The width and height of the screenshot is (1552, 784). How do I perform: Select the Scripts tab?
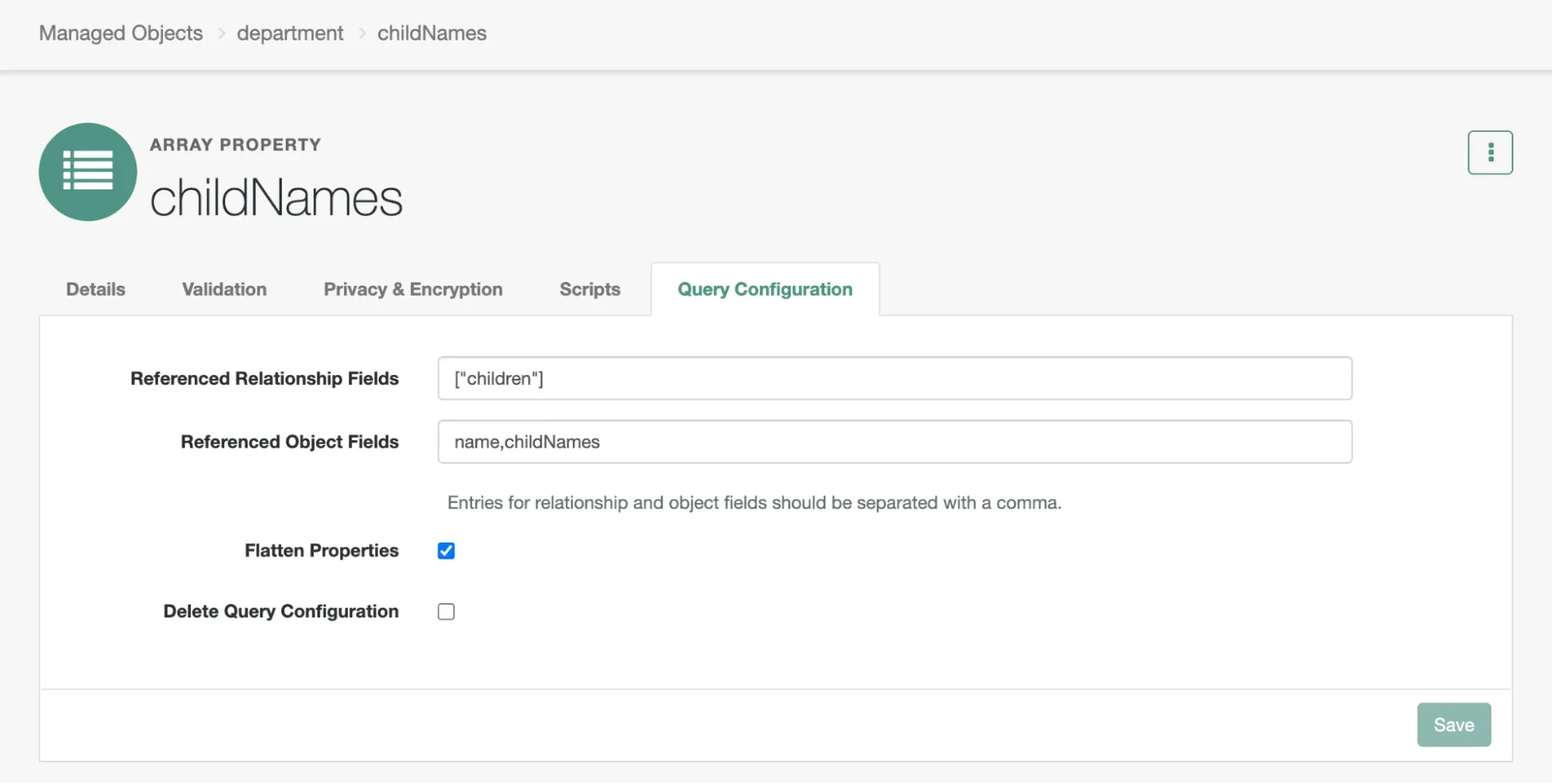[590, 290]
